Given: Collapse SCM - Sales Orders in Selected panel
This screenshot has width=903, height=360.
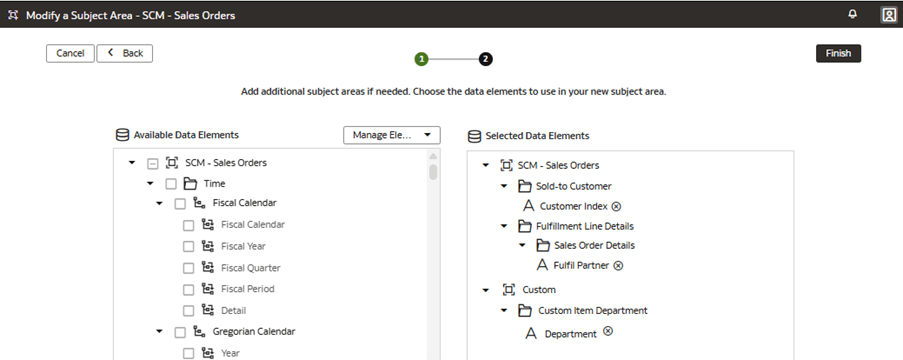Looking at the screenshot, I should [x=485, y=165].
